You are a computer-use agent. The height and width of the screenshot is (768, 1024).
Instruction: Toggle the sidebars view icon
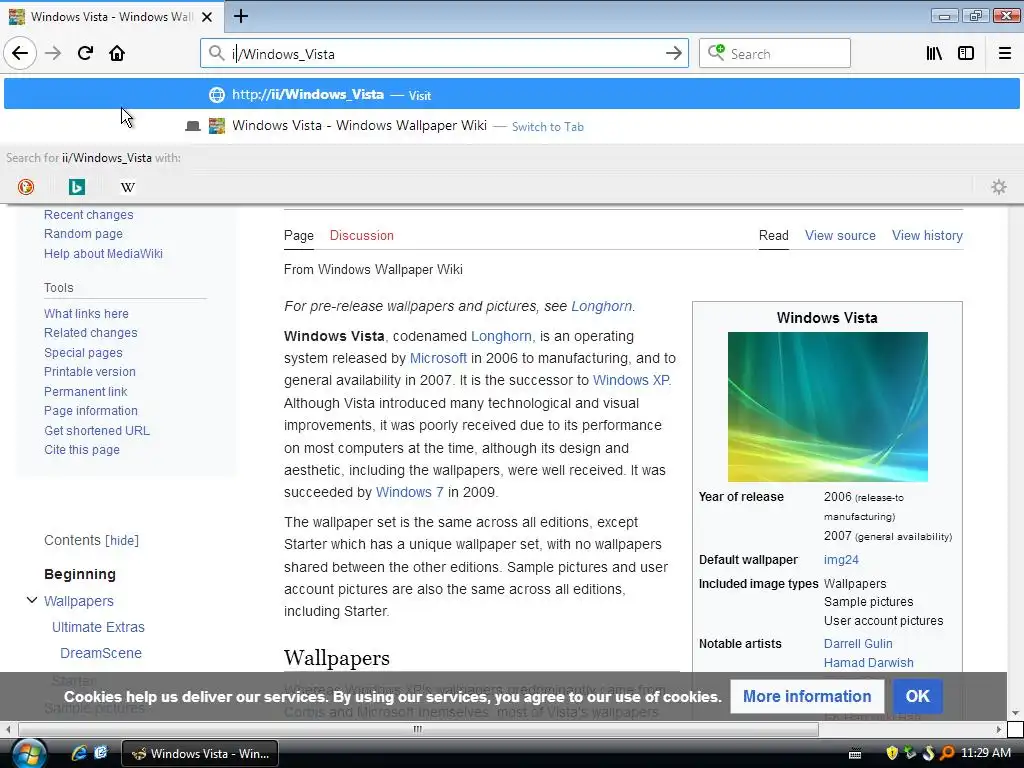point(966,54)
